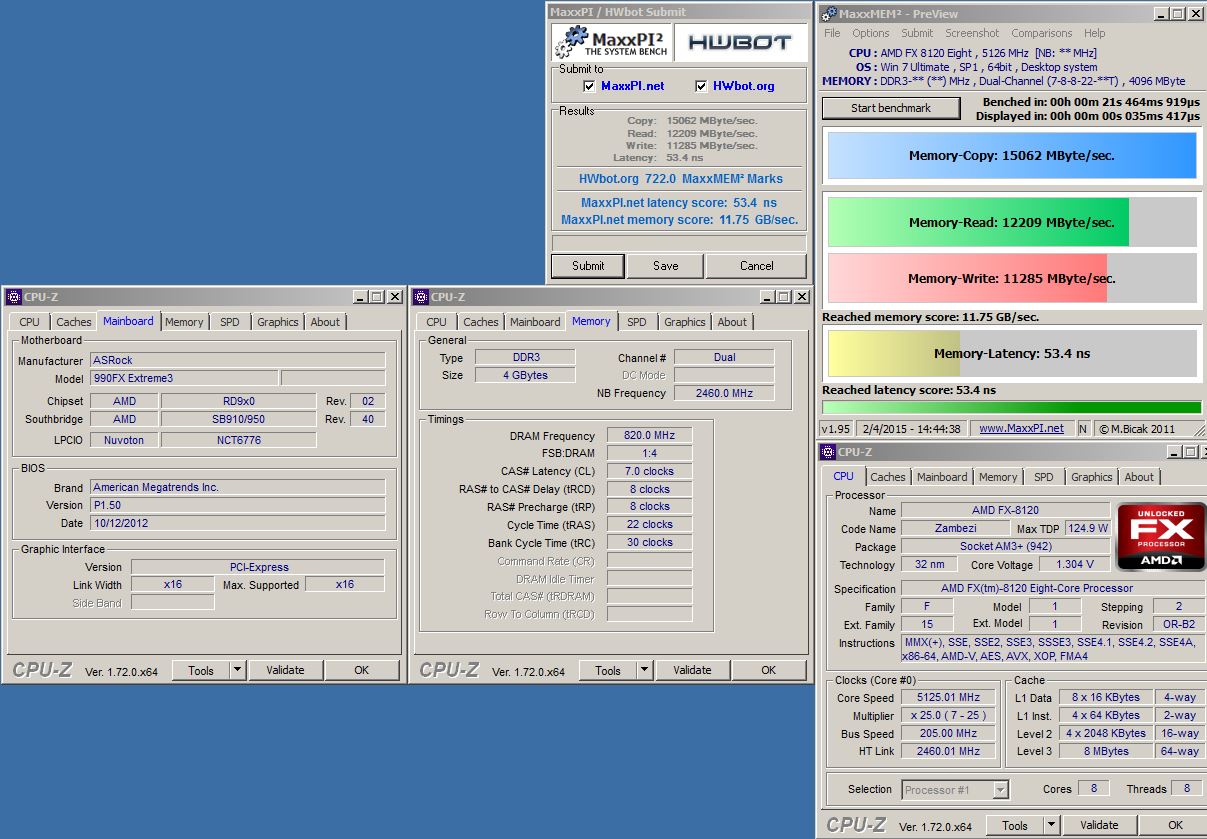Viewport: 1207px width, 839px height.
Task: Click the Core Voltage 1.304 V value
Action: pos(1075,565)
